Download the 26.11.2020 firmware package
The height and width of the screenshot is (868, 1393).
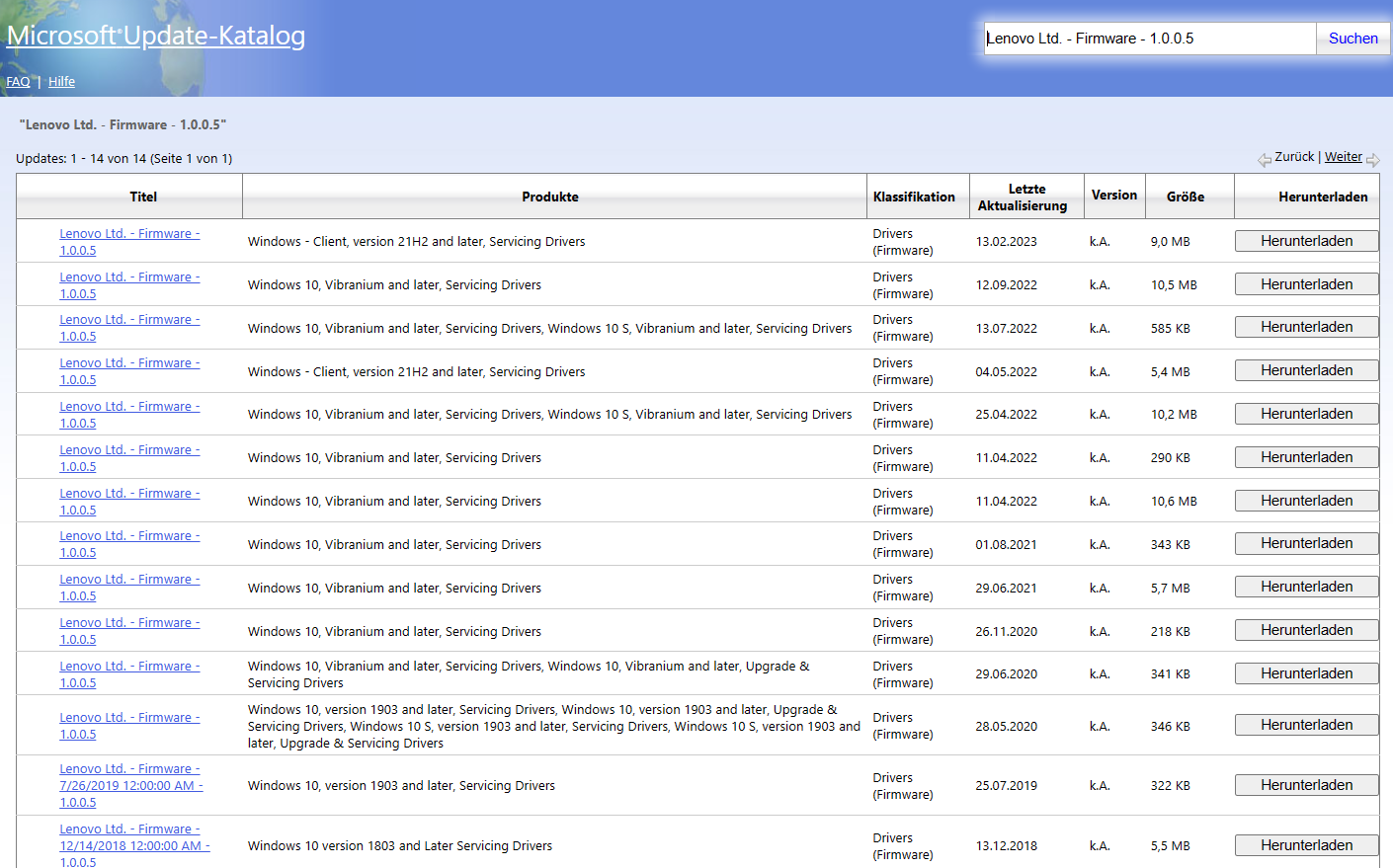[1306, 630]
